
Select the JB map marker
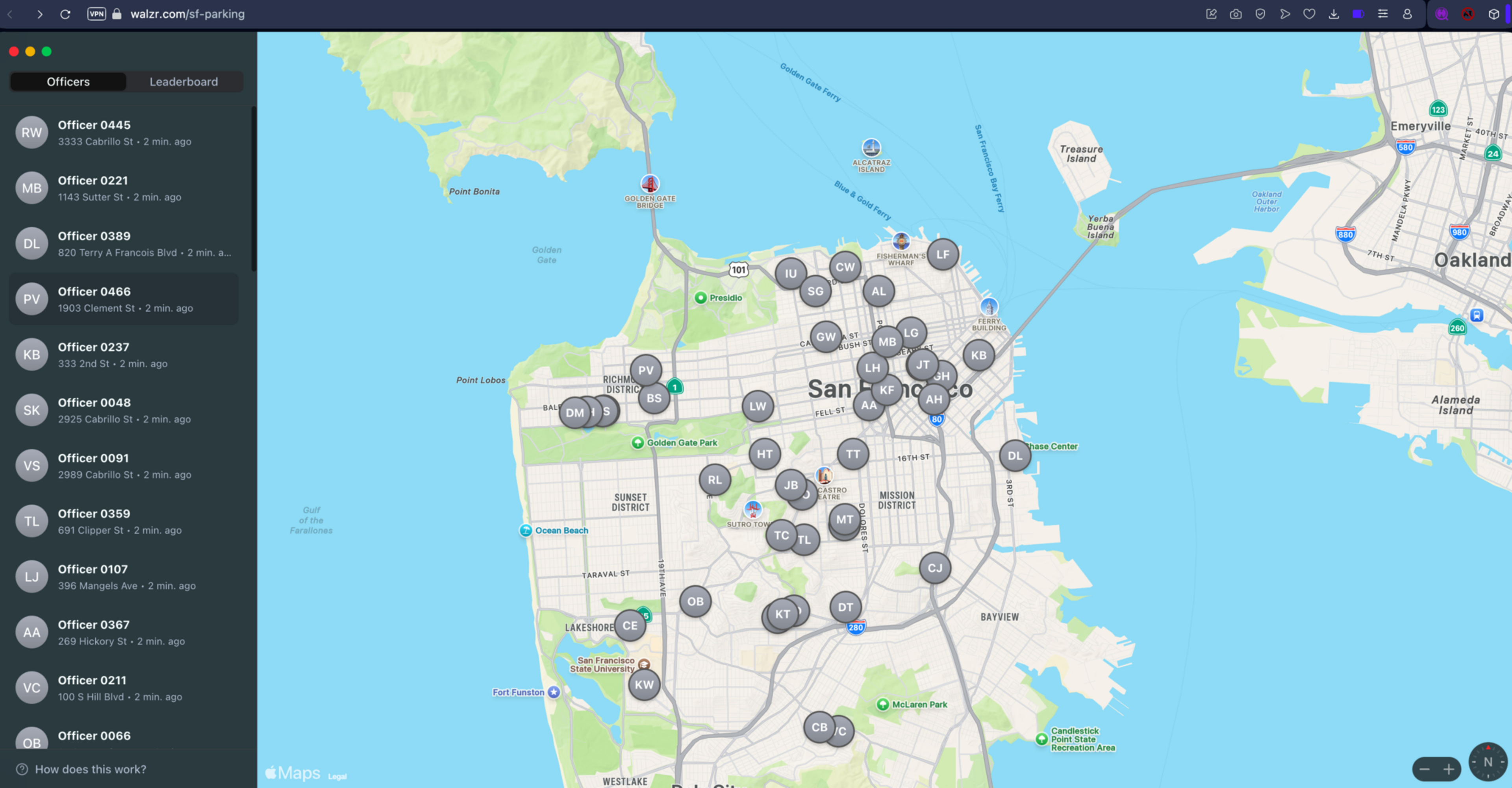(791, 485)
